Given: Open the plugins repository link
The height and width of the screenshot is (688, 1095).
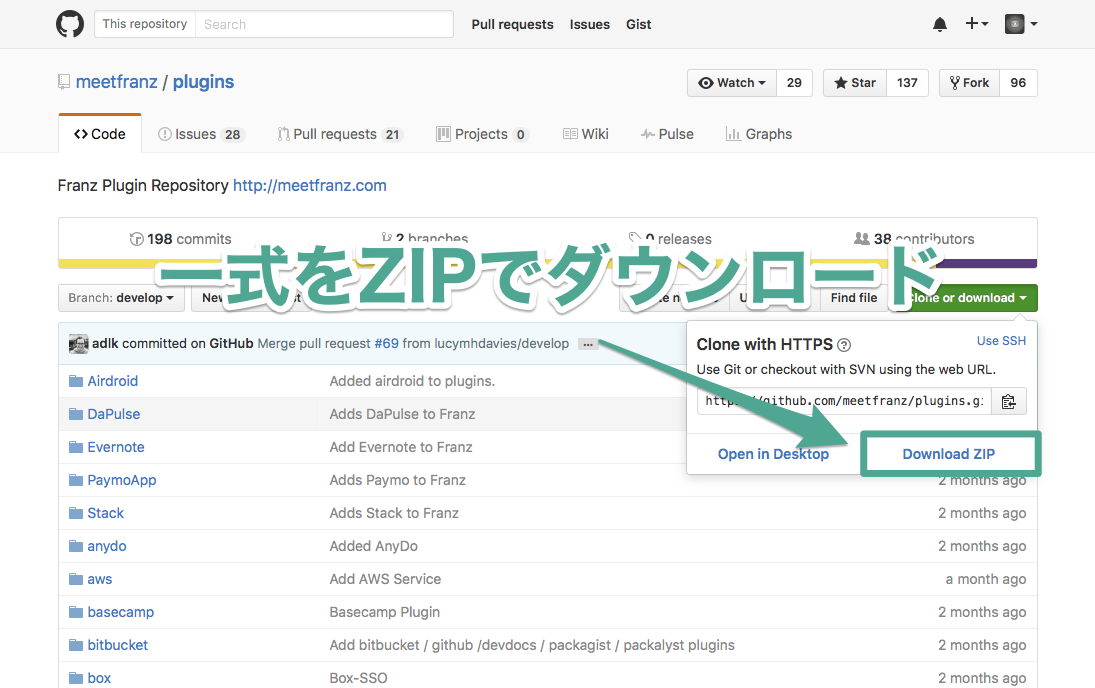Looking at the screenshot, I should [x=203, y=82].
